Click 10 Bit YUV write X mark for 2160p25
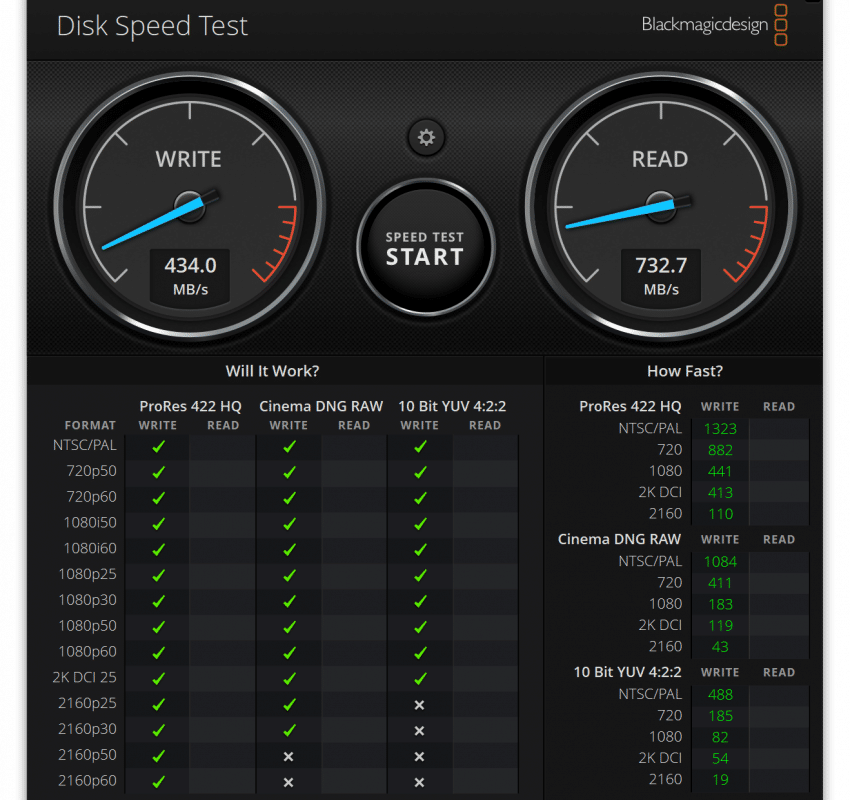This screenshot has height=800, width=850. [419, 705]
